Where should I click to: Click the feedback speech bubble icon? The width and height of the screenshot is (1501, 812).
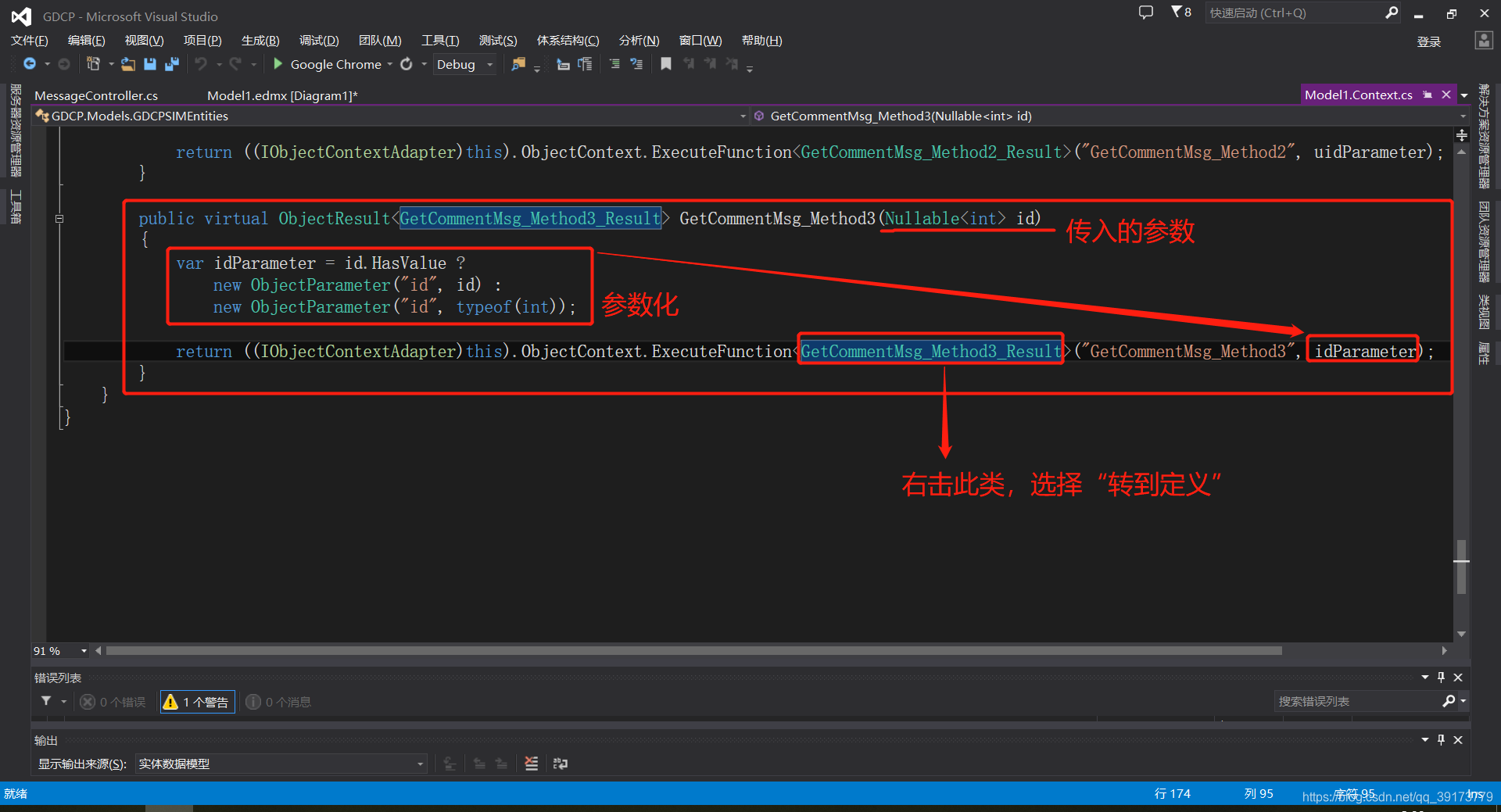pos(1146,13)
